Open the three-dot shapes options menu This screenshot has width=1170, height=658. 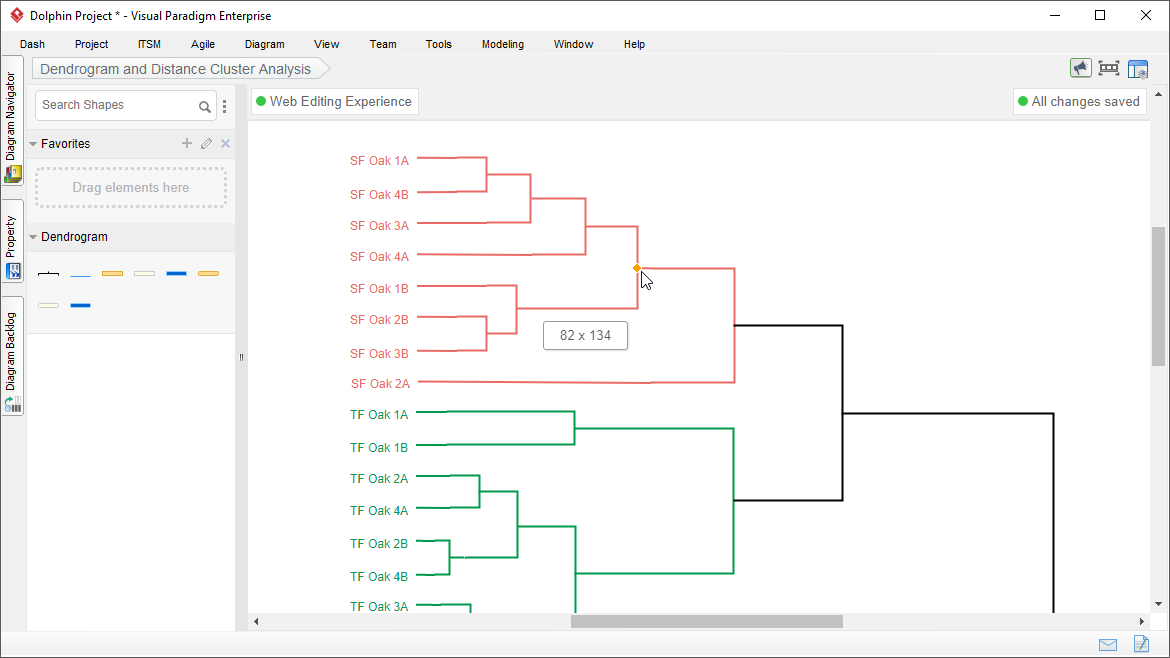225,107
